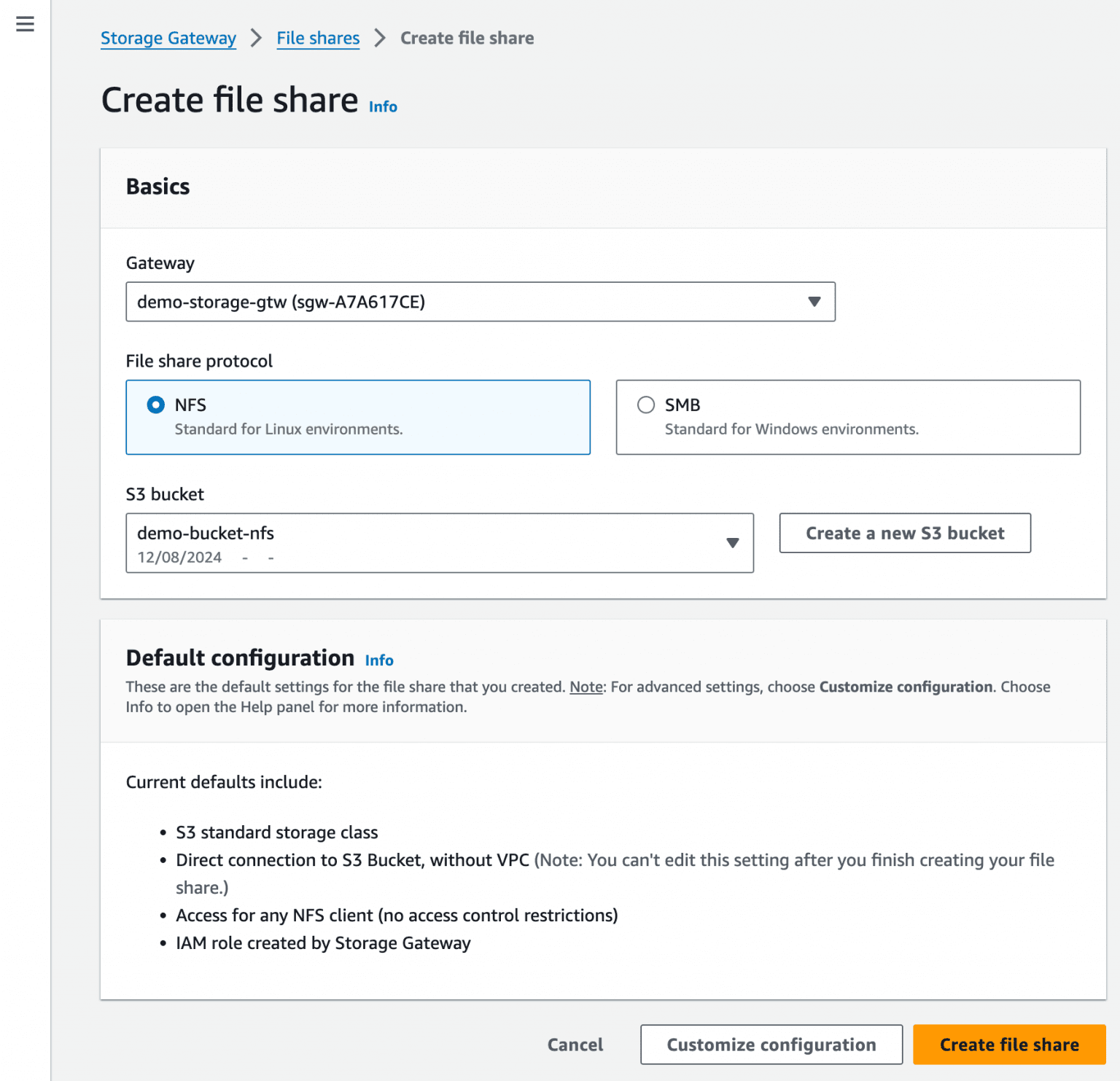Screen dimensions: 1120x1081
Task: Click the dropdown arrow on S3 bucket selector
Action: [733, 542]
